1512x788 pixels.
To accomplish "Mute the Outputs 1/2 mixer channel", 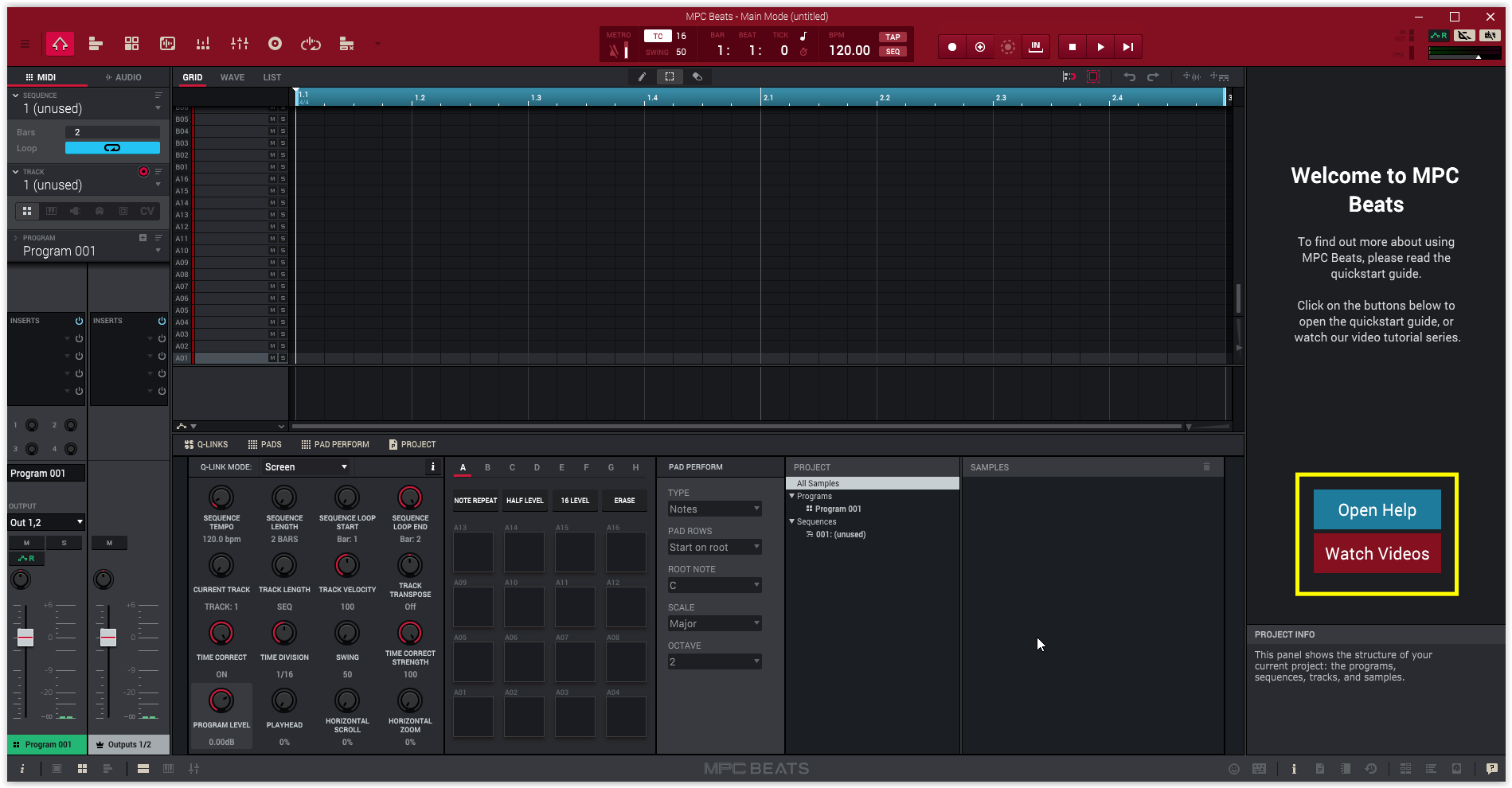I will (110, 543).
